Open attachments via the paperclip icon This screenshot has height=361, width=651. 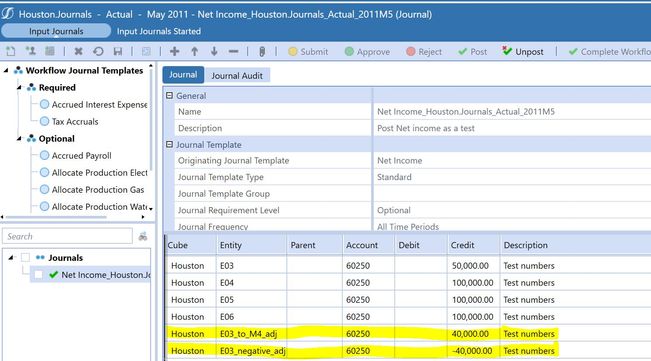(x=262, y=51)
